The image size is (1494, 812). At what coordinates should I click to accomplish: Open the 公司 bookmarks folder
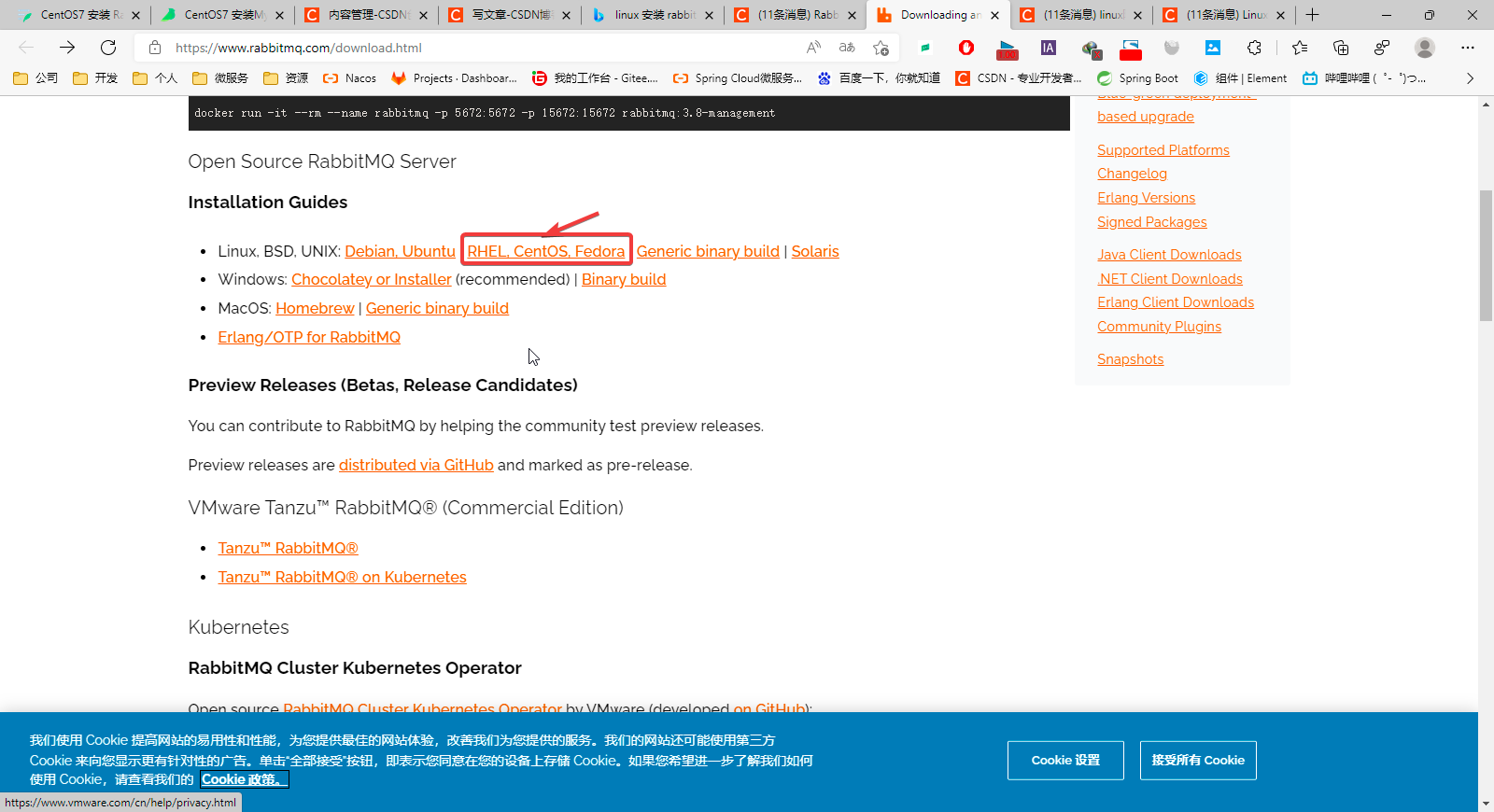[x=35, y=78]
